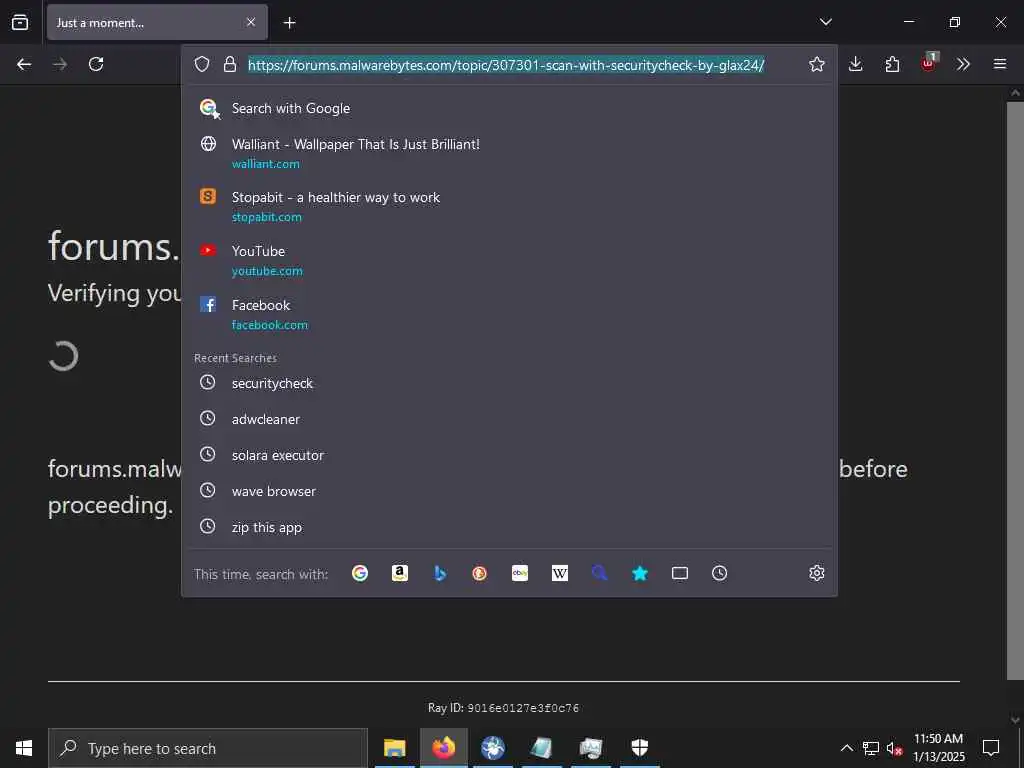Image resolution: width=1024 pixels, height=768 pixels.
Task: Open tracking protection shield icon
Action: point(202,64)
